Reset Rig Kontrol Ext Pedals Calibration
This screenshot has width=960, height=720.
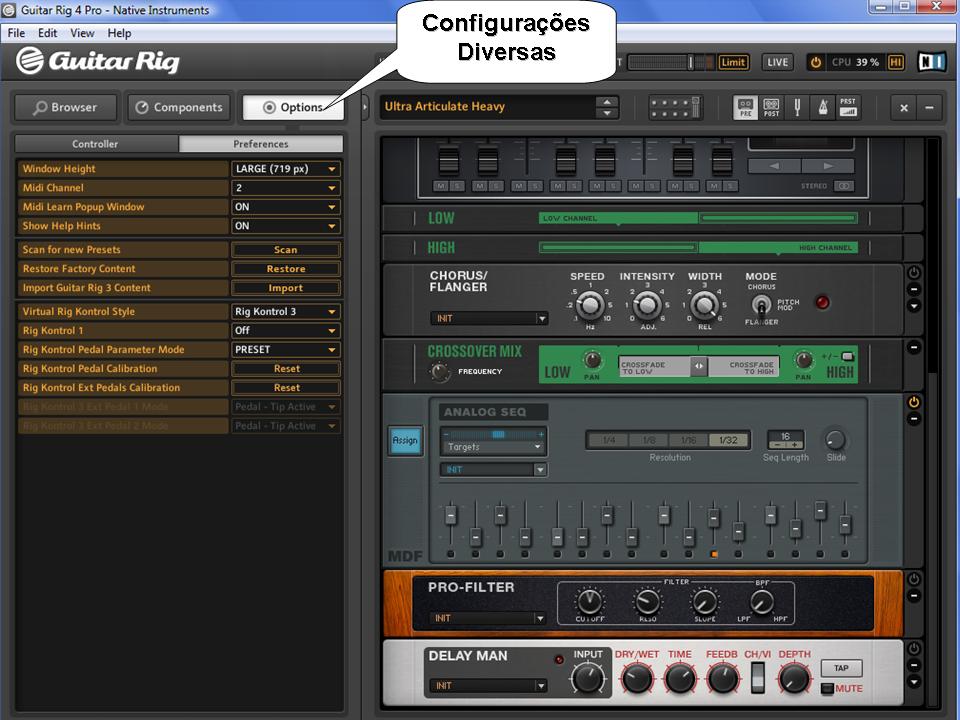point(285,388)
